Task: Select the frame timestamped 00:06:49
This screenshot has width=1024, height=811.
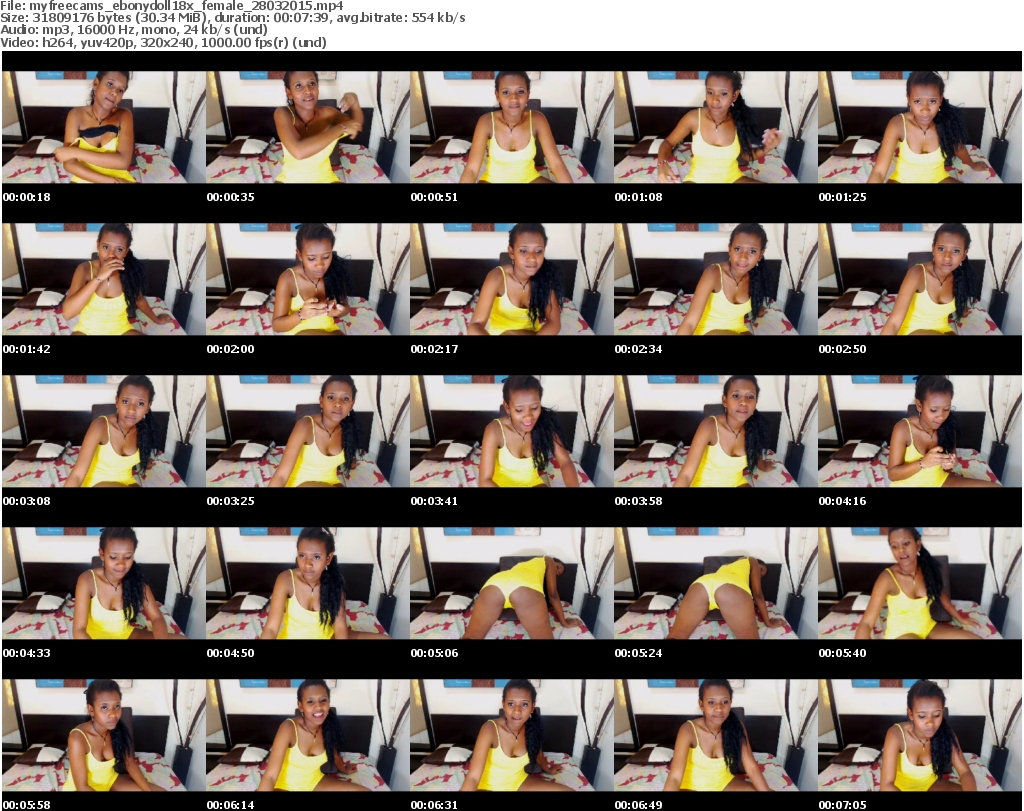Action: (715, 735)
